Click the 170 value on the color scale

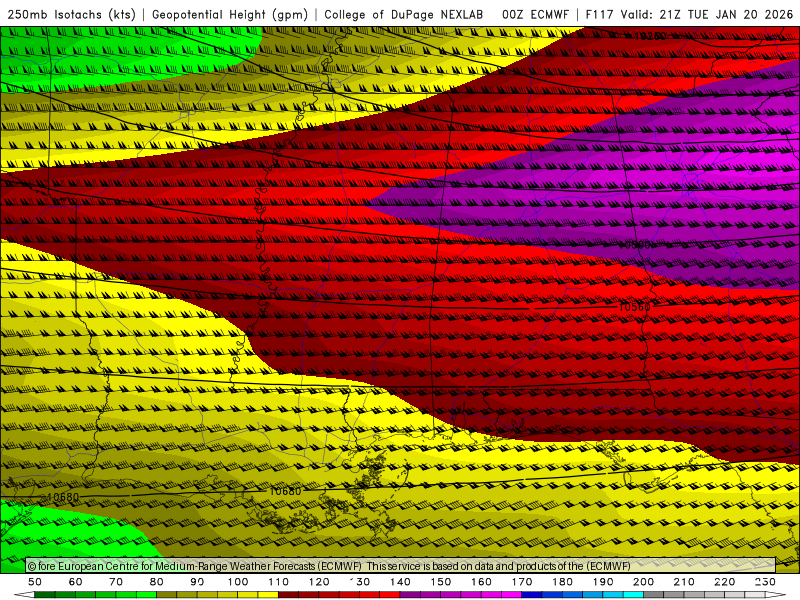click(522, 582)
